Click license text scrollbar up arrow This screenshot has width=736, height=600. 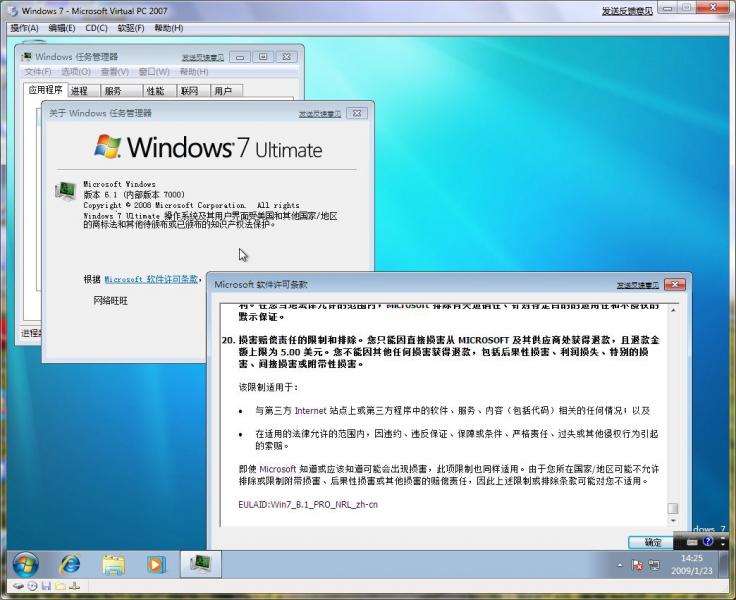point(673,310)
